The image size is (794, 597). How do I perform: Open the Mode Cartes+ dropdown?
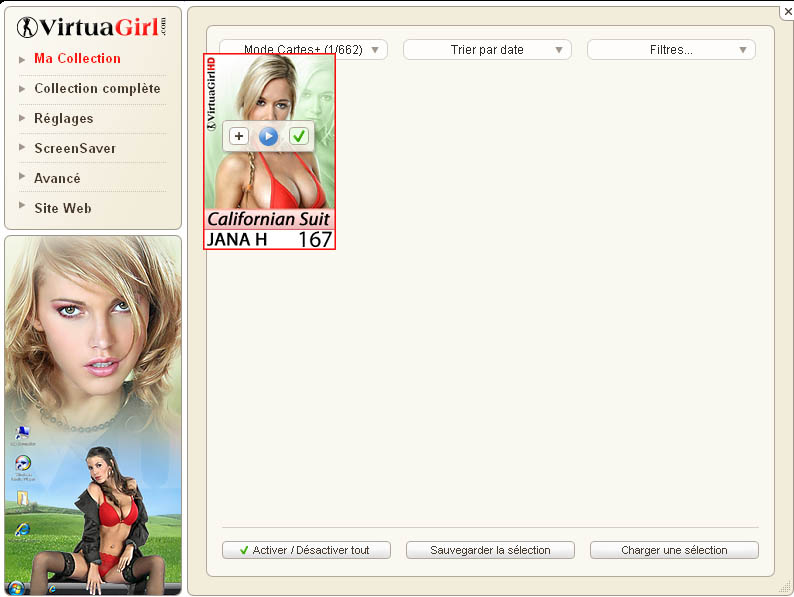click(303, 50)
